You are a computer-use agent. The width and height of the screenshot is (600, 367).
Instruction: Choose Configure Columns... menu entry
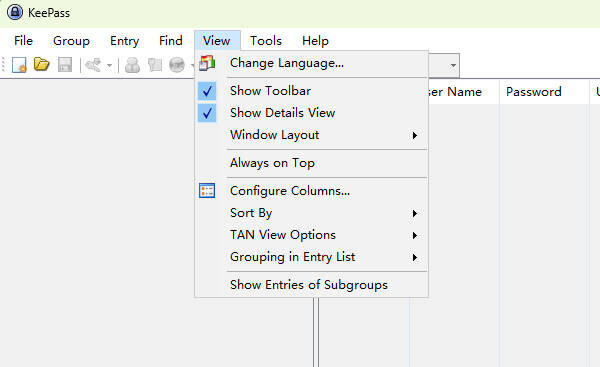311,191
